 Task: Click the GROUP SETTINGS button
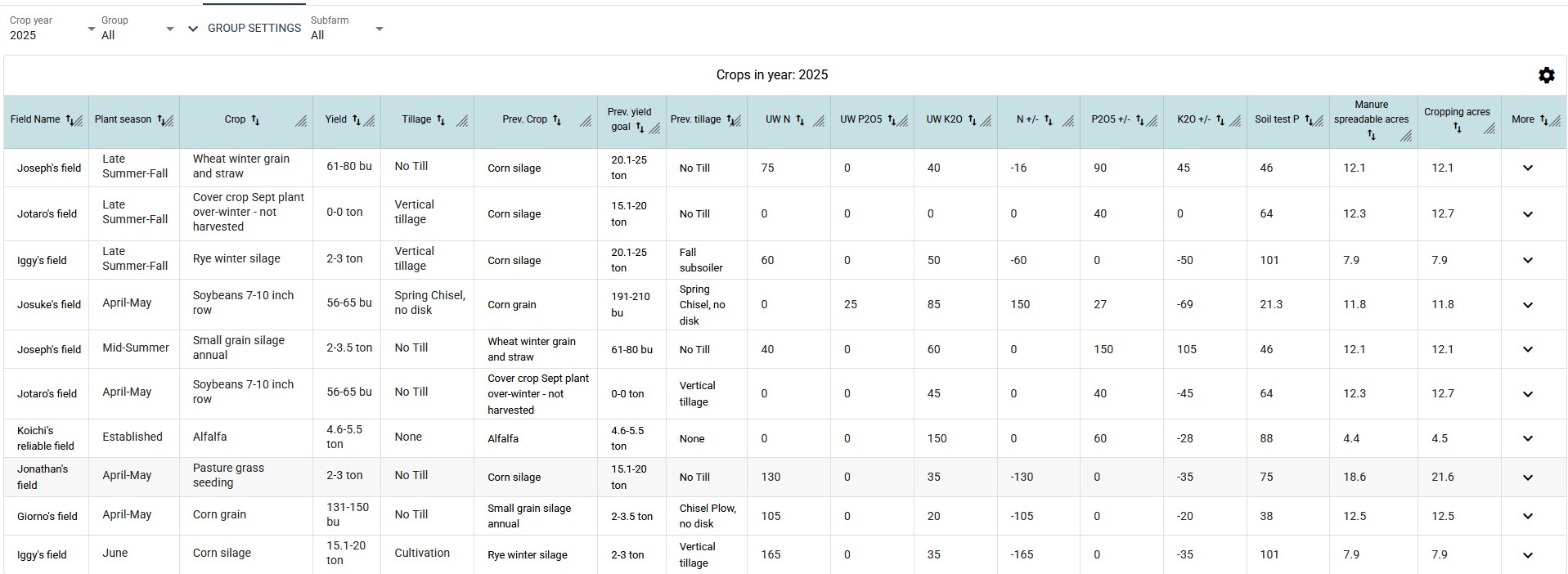pos(254,28)
